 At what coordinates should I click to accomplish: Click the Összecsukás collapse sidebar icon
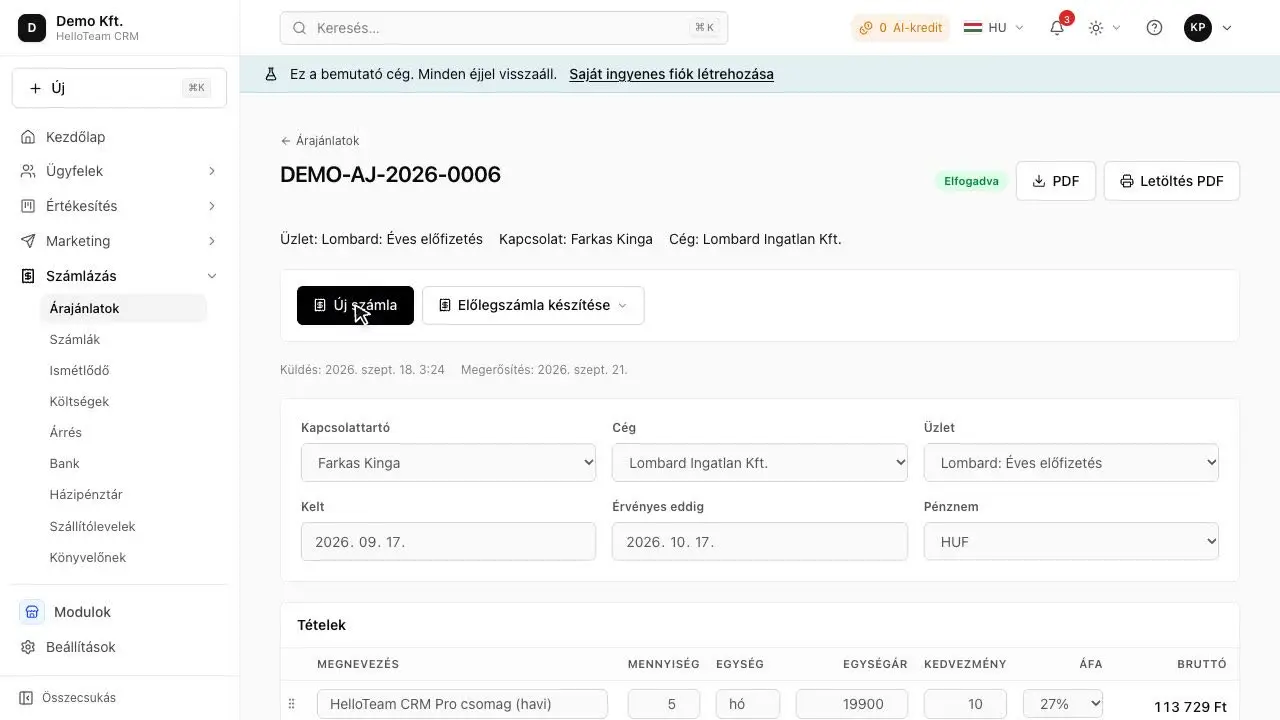(x=26, y=698)
